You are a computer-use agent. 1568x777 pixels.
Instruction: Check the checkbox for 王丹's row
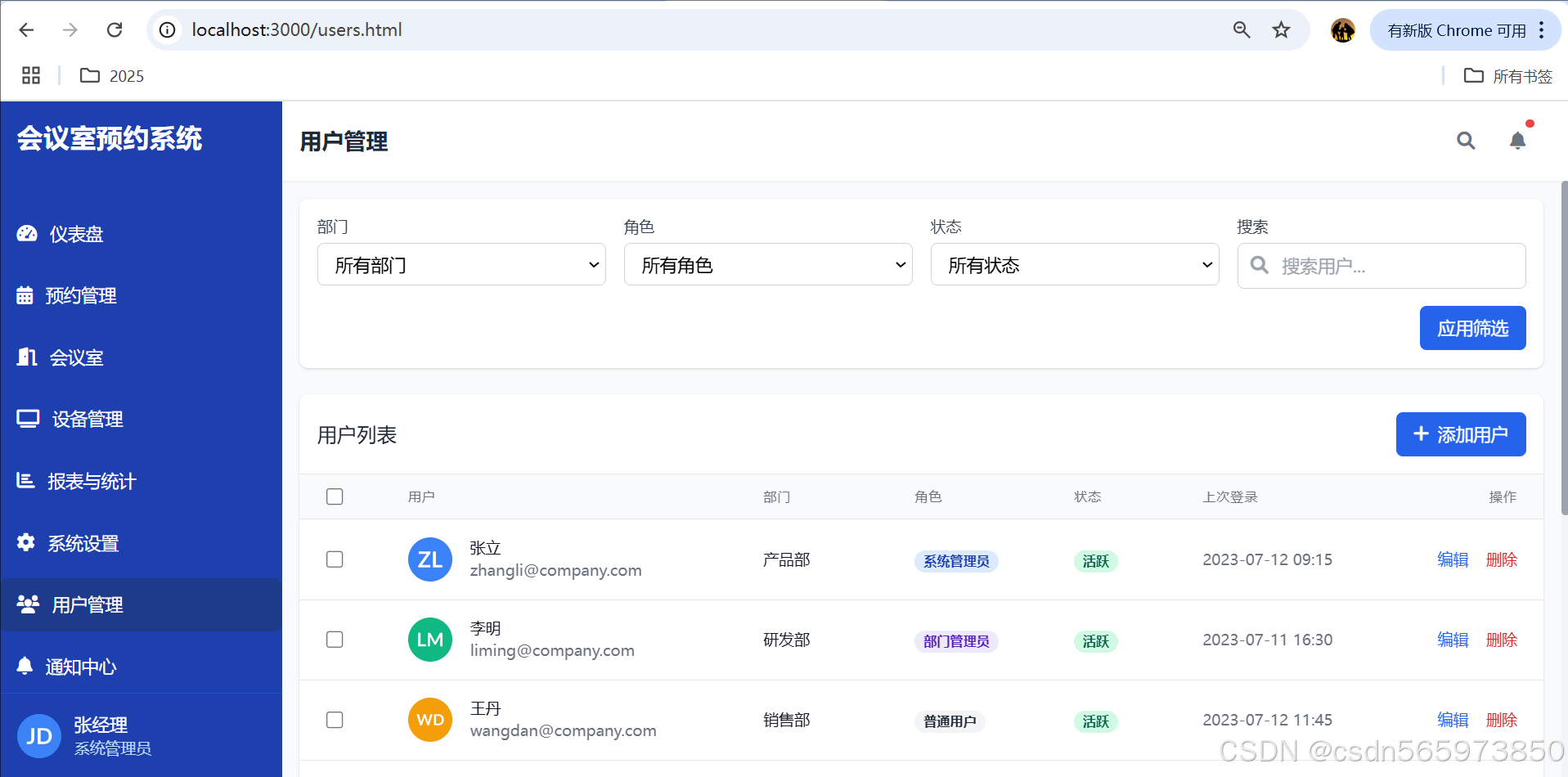coord(335,720)
